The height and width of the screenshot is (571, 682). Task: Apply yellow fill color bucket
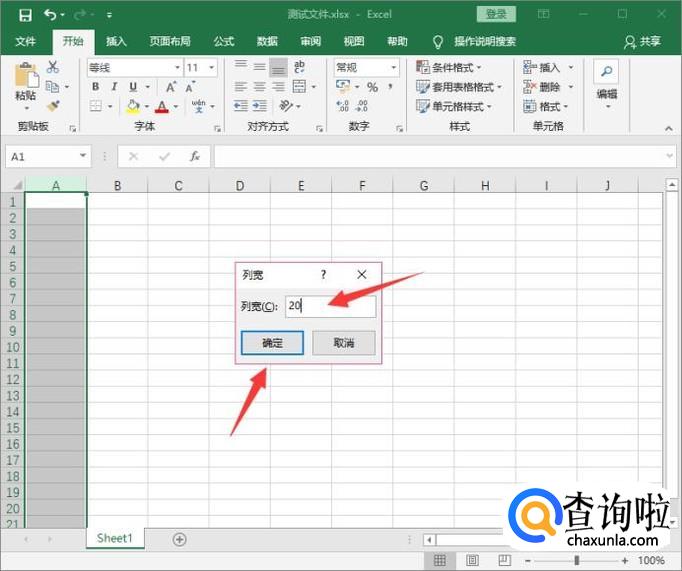133,107
